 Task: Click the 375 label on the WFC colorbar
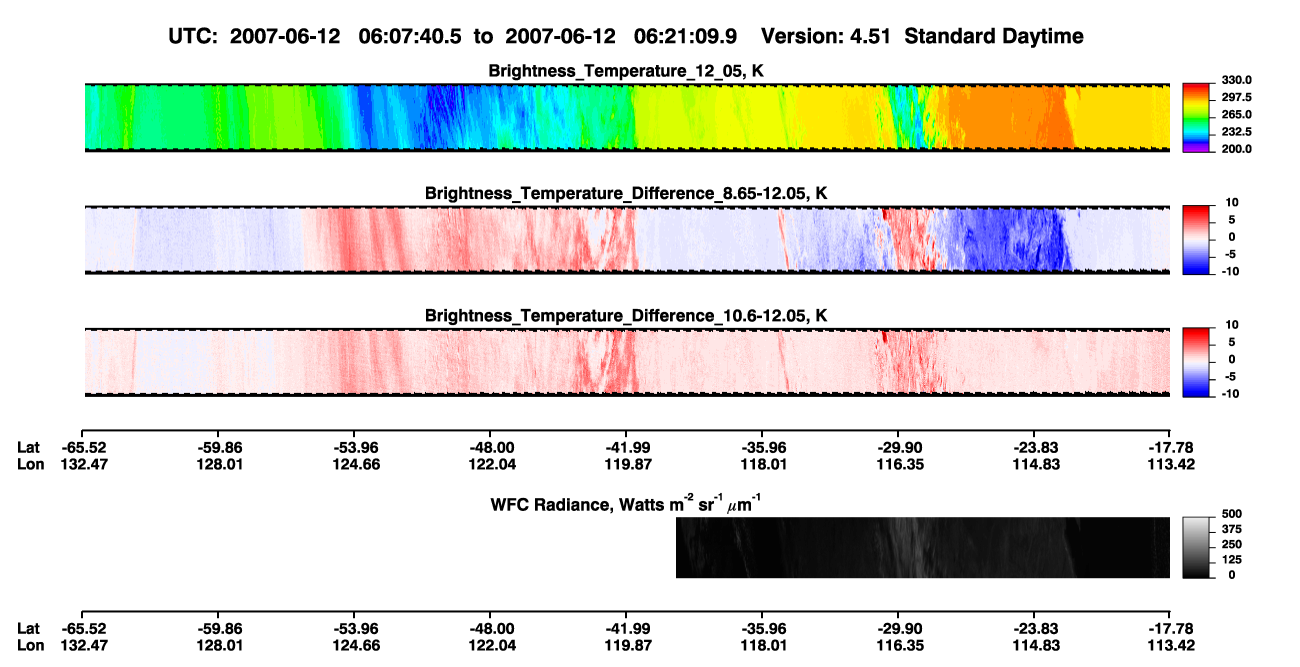click(1233, 532)
